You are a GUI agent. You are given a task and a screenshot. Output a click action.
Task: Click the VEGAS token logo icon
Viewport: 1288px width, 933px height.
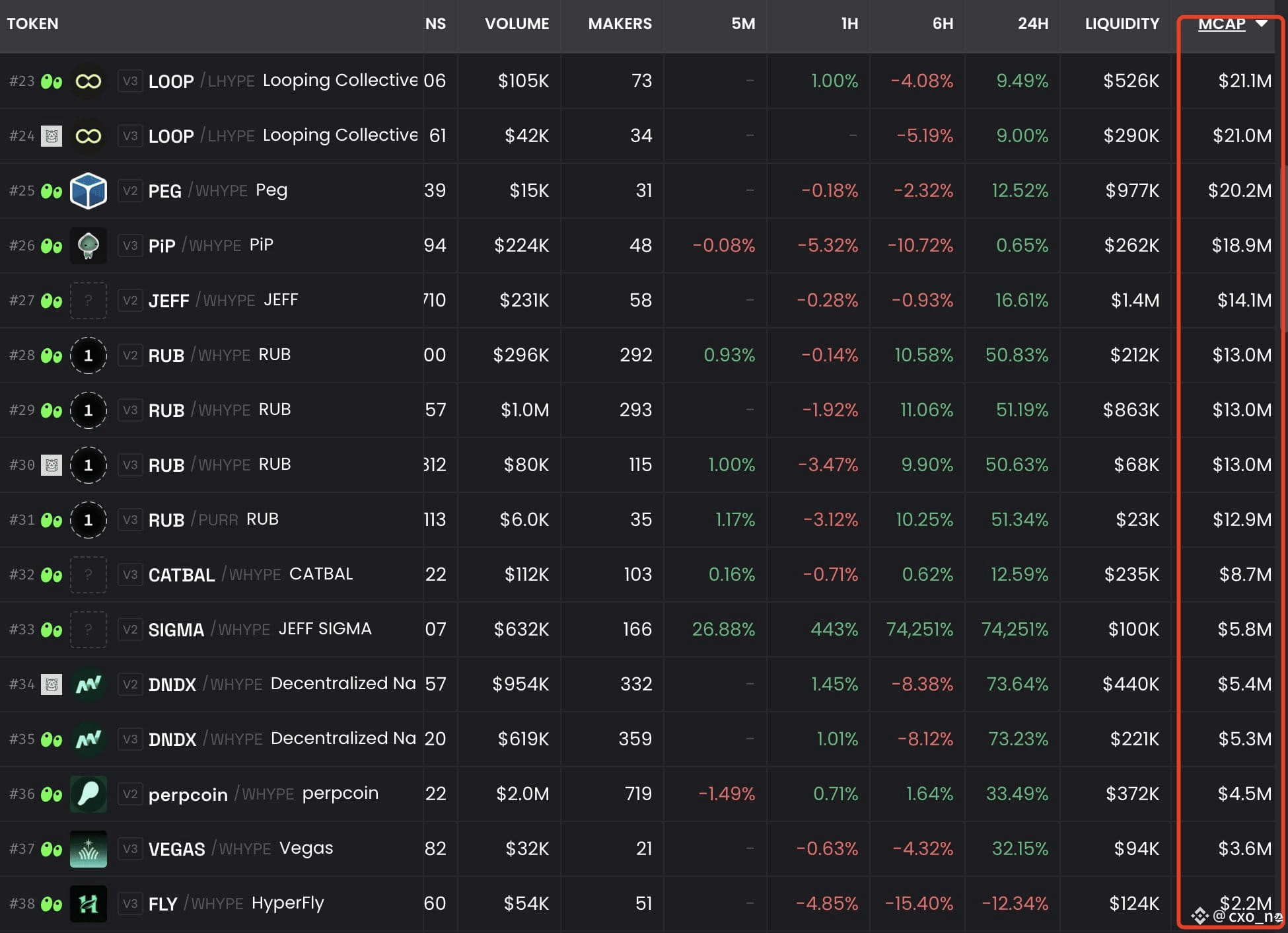[x=89, y=849]
